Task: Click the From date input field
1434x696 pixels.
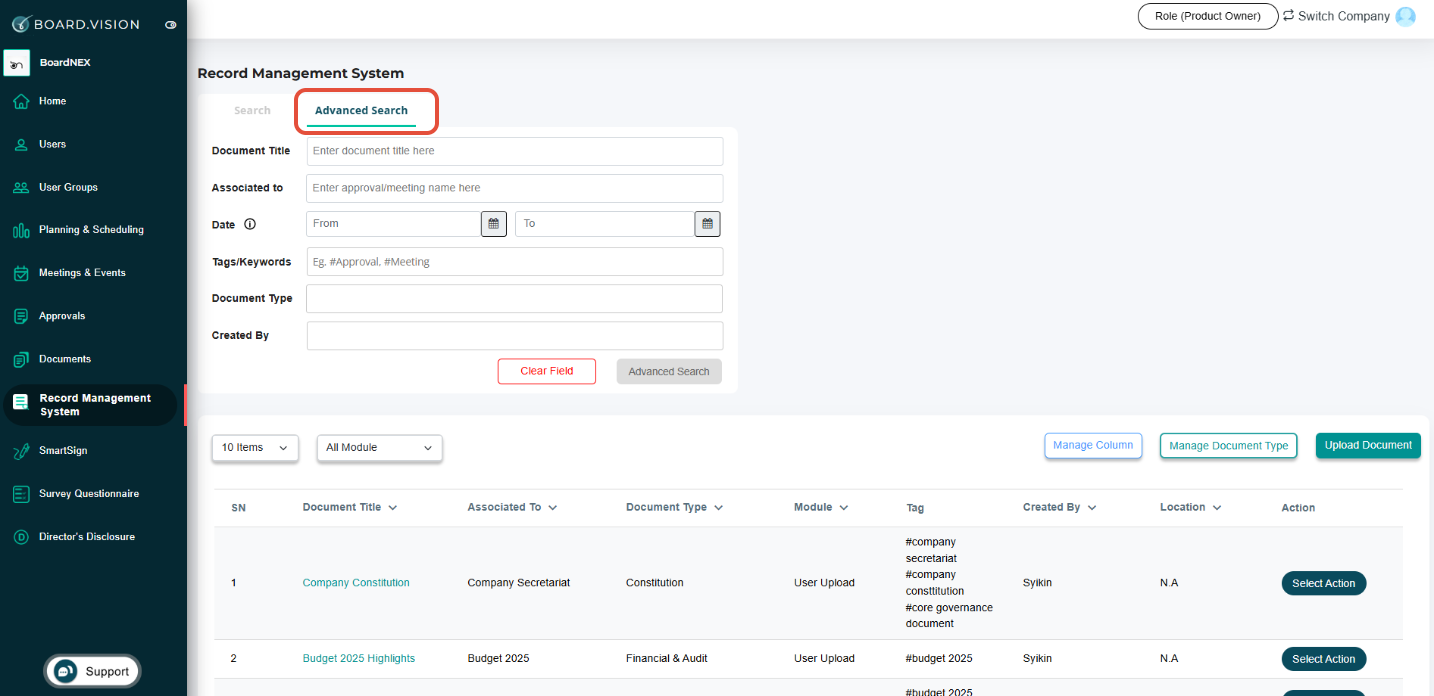Action: (394, 224)
